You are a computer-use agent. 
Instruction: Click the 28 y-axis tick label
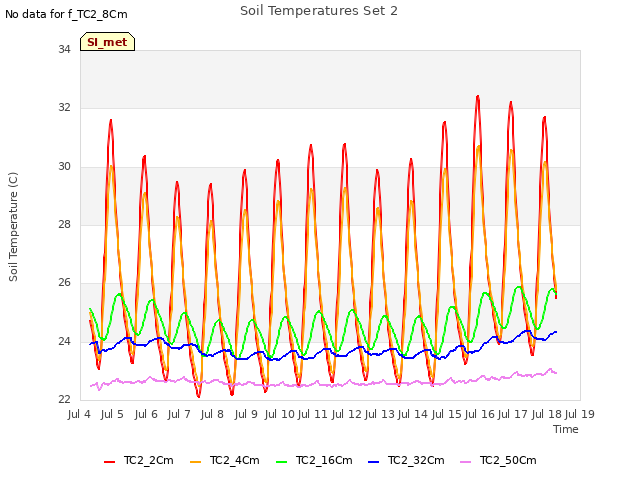click(64, 224)
